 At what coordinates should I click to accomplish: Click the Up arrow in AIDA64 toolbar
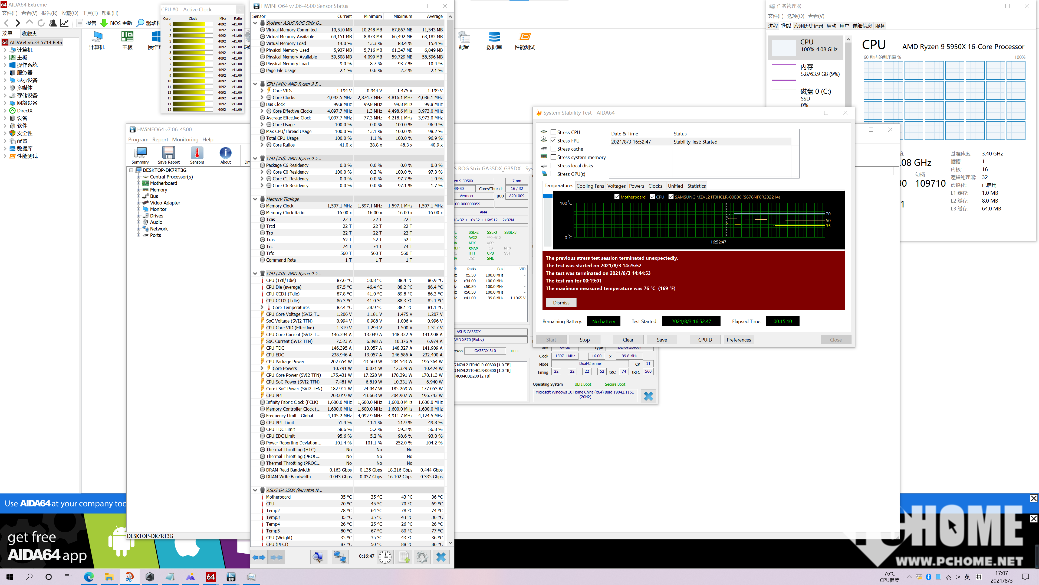[29, 23]
